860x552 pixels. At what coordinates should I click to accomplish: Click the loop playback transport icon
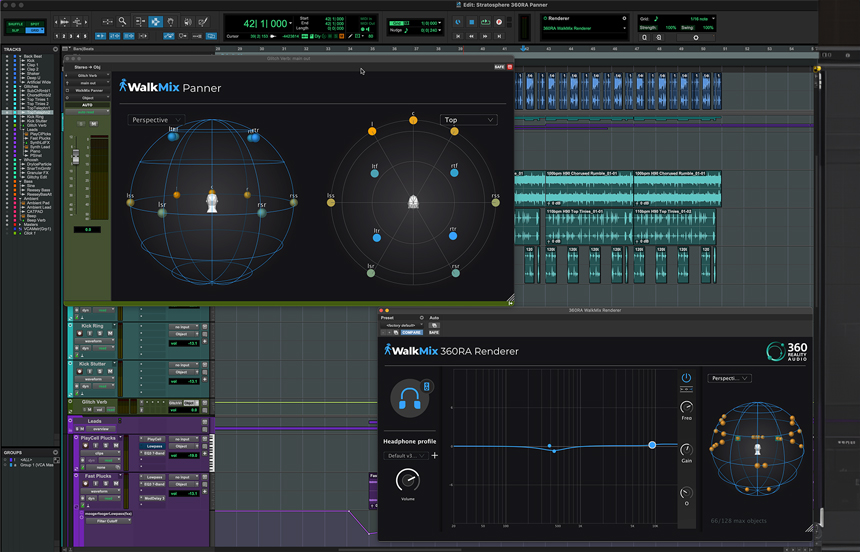485,22
